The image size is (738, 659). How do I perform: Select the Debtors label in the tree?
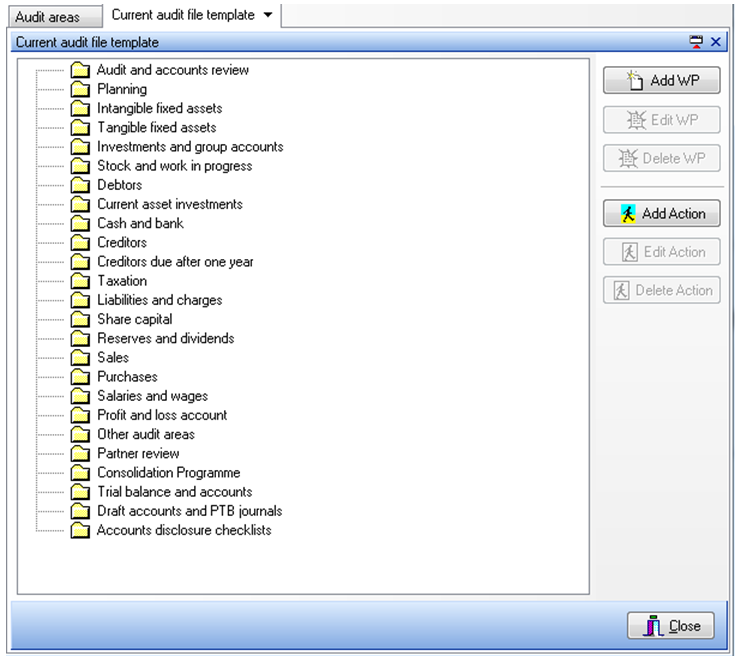tap(120, 185)
